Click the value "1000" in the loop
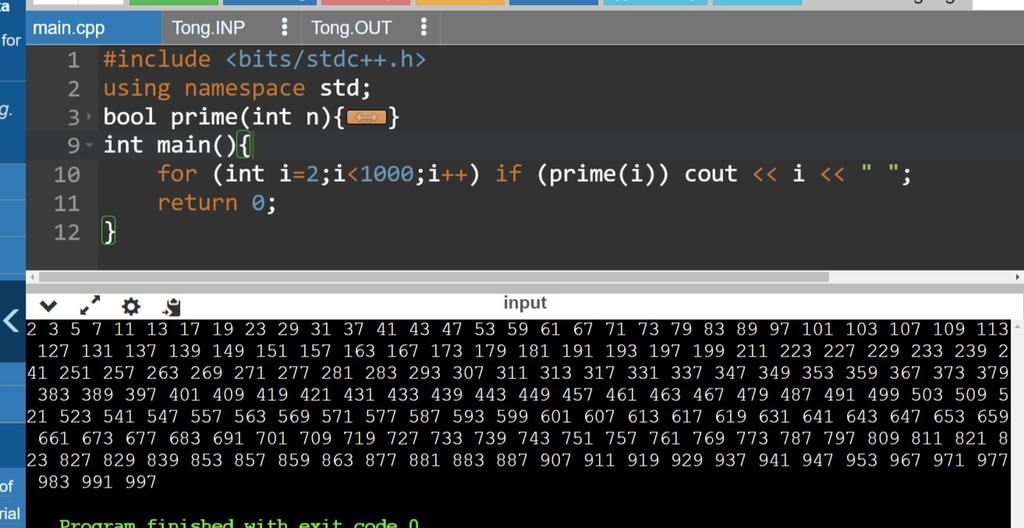The height and width of the screenshot is (528, 1024). 387,174
